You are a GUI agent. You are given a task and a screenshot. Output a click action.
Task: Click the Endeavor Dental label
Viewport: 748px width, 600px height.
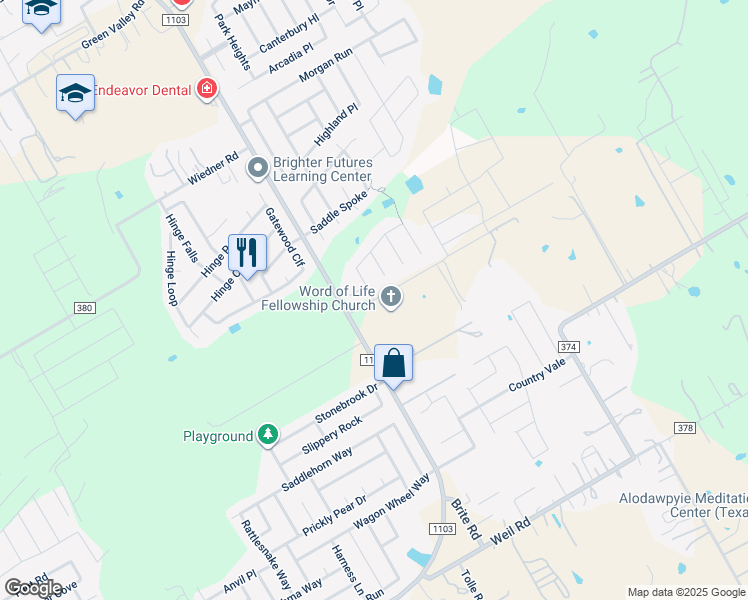[143, 90]
